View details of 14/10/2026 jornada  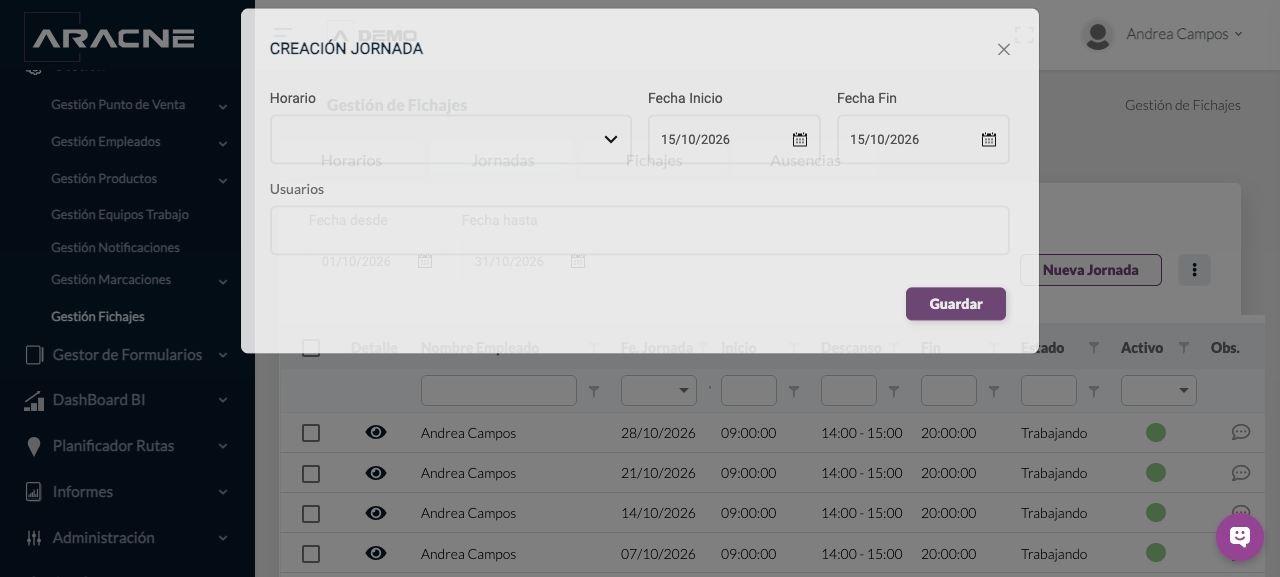tap(376, 513)
